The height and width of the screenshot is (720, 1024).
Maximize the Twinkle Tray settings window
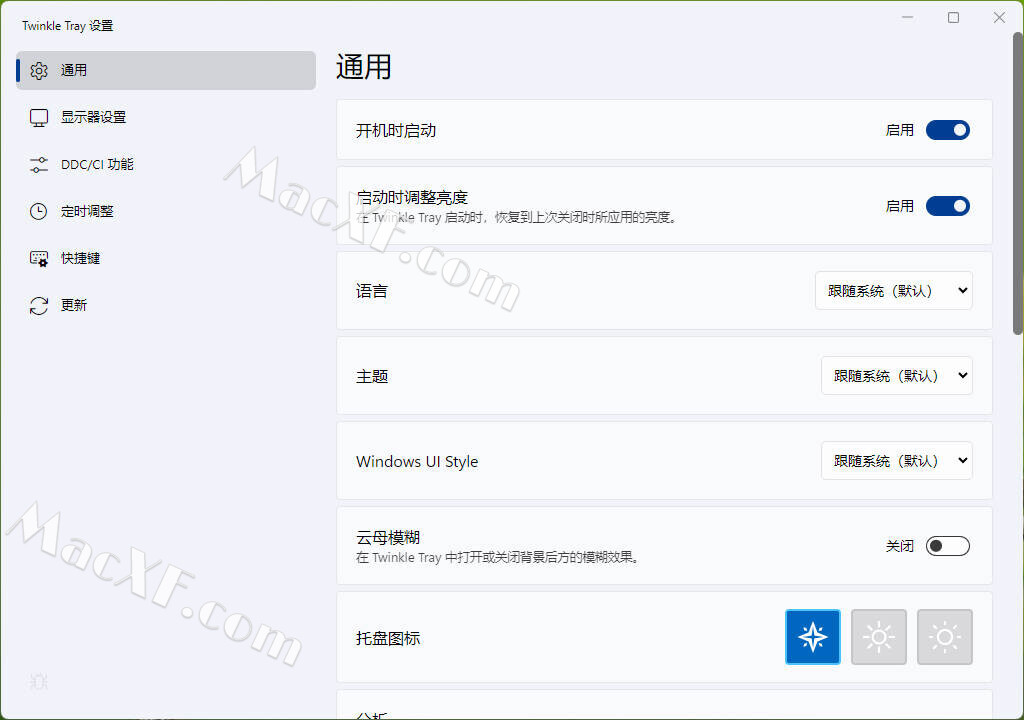point(953,18)
